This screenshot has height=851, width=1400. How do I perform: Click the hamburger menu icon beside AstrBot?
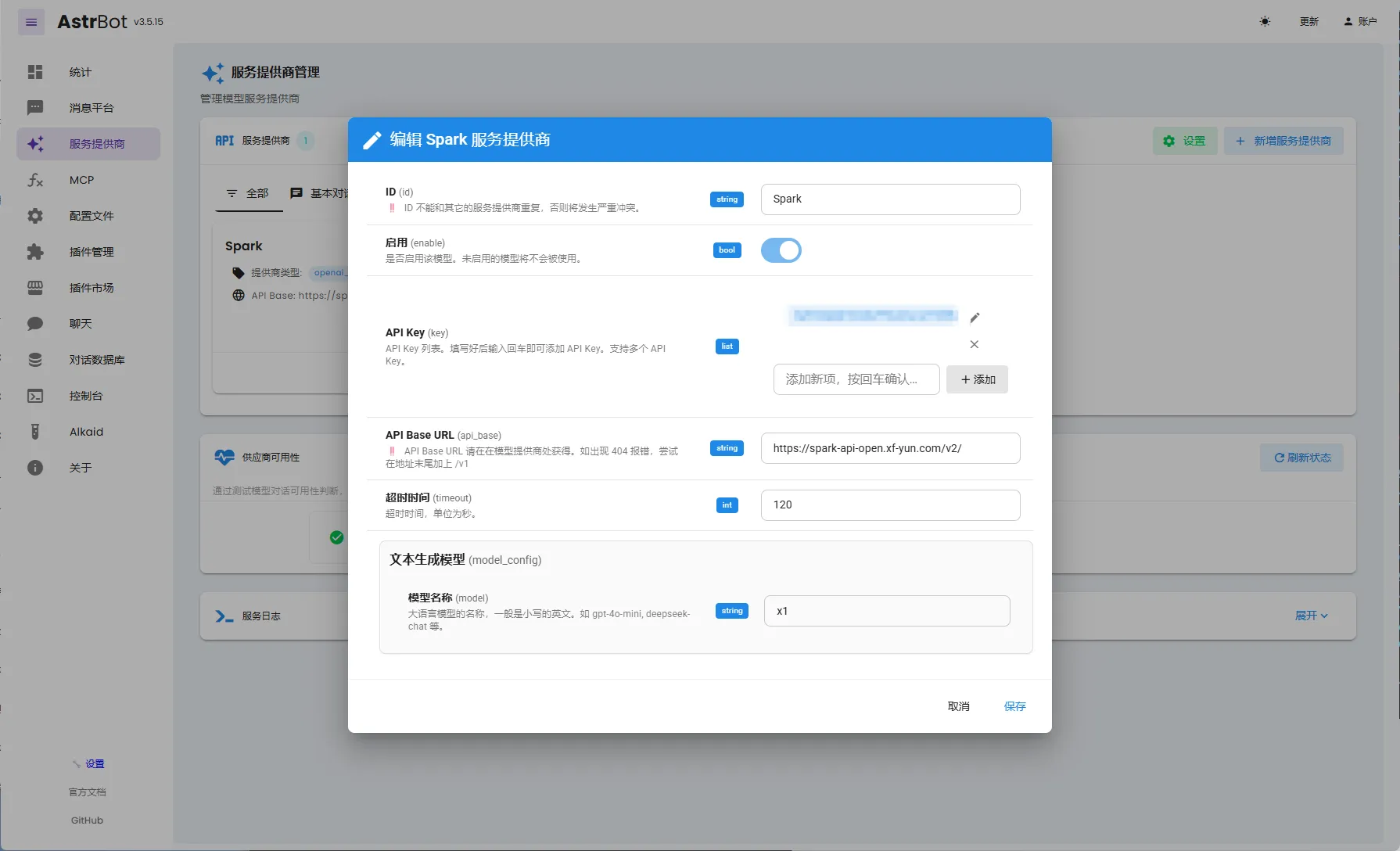[31, 22]
